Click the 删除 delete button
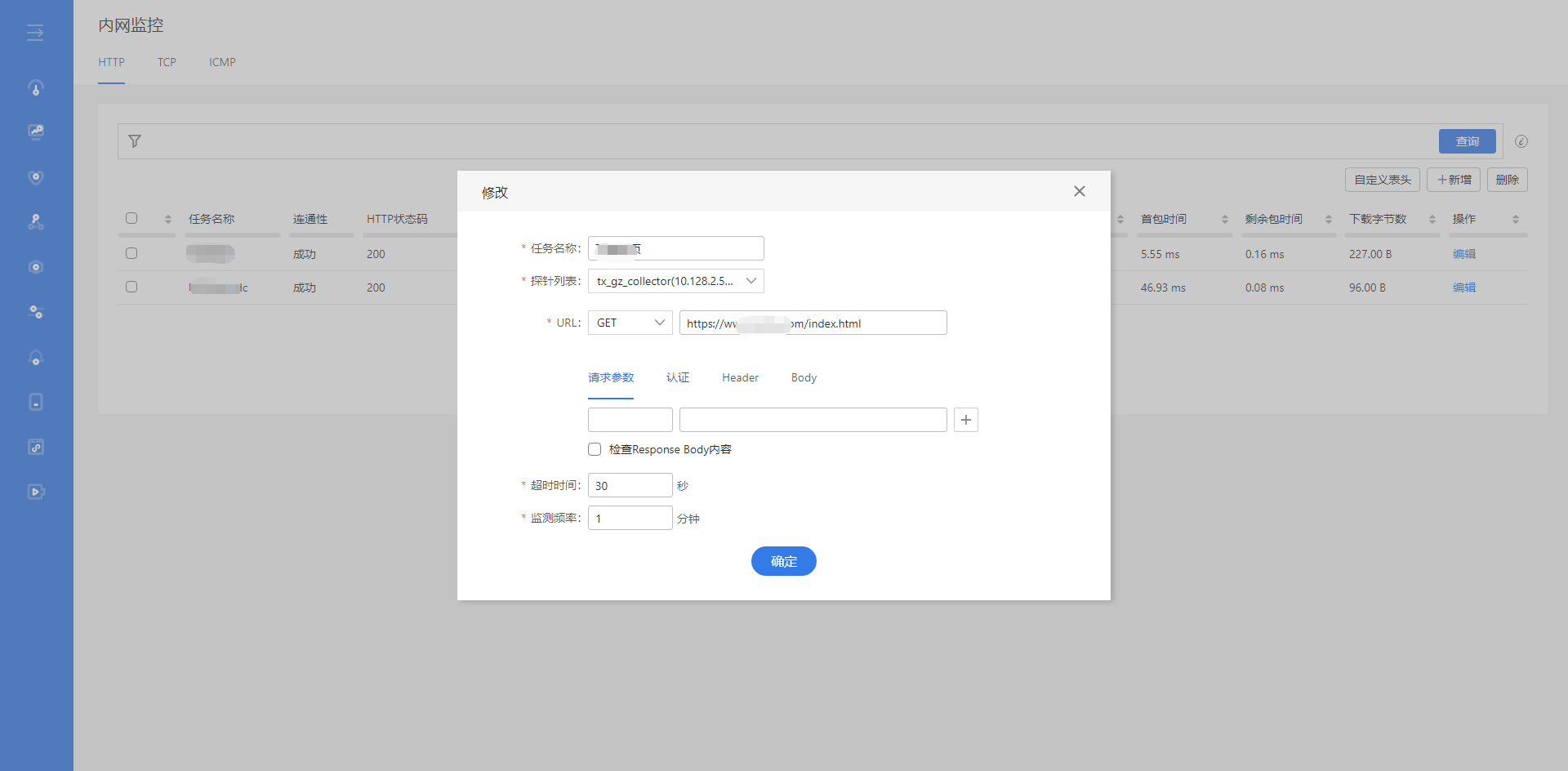This screenshot has width=1568, height=771. click(x=1508, y=180)
